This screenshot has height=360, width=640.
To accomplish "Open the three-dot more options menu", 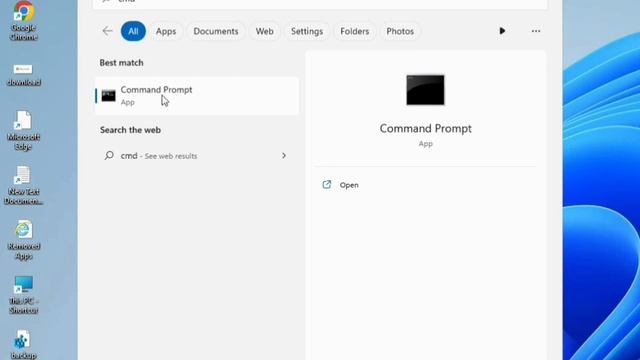I will point(536,31).
